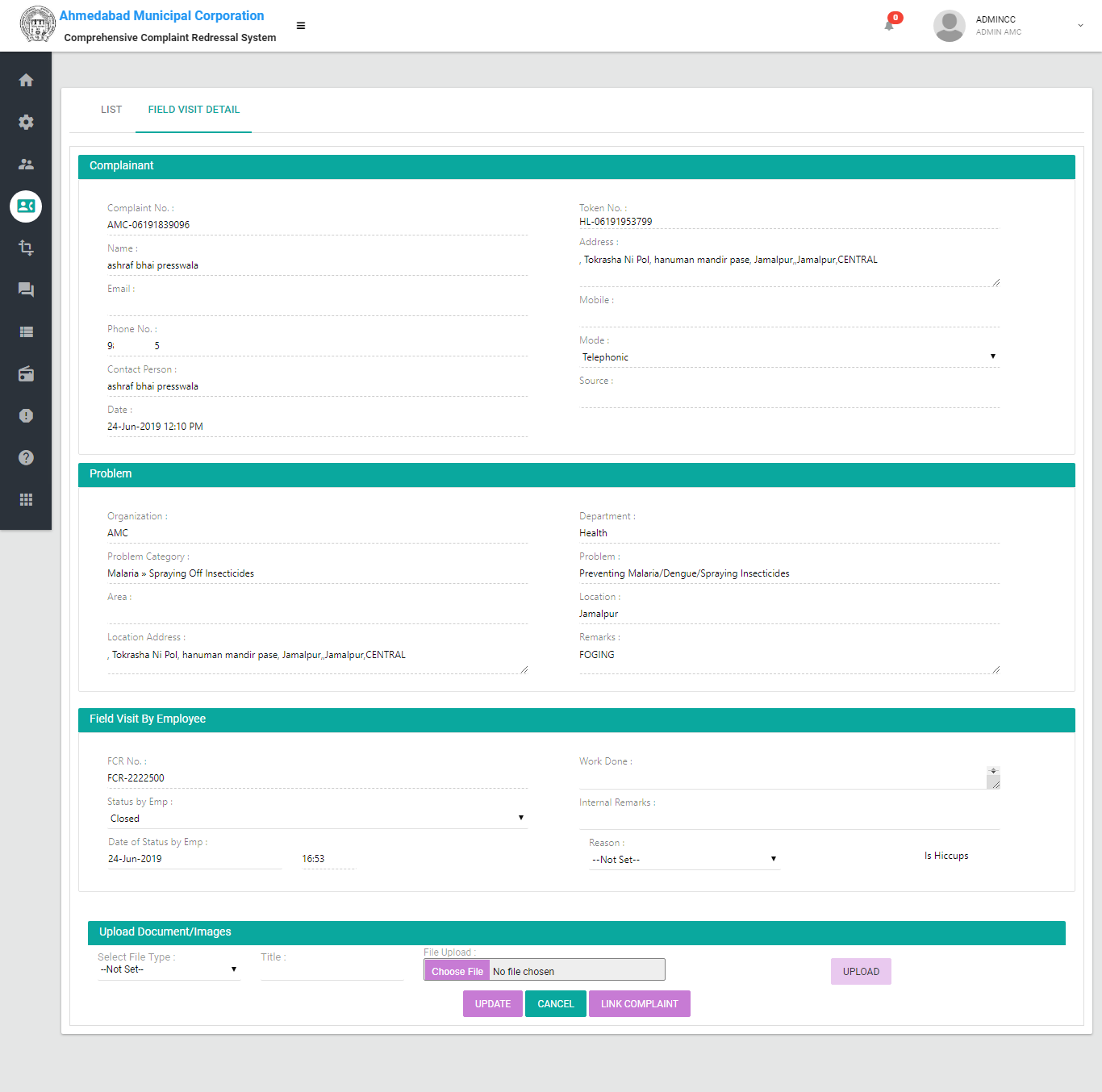Open the users group icon in the sidebar
This screenshot has width=1102, height=1092.
pos(26,164)
